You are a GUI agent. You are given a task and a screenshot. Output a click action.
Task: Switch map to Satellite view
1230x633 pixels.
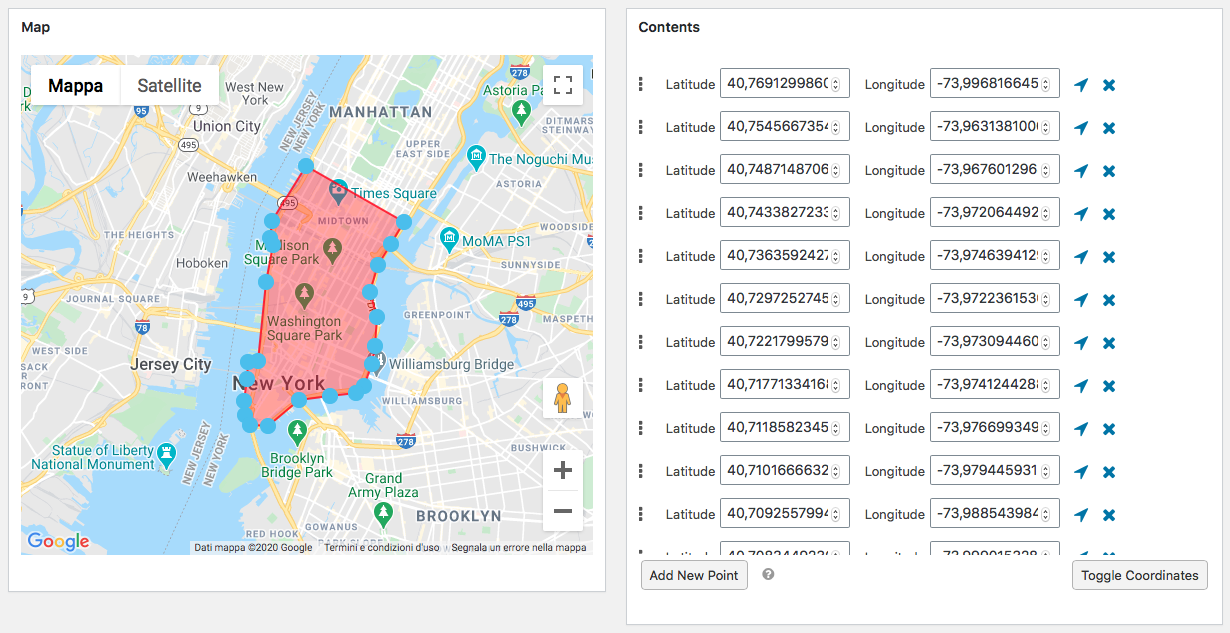tap(170, 85)
